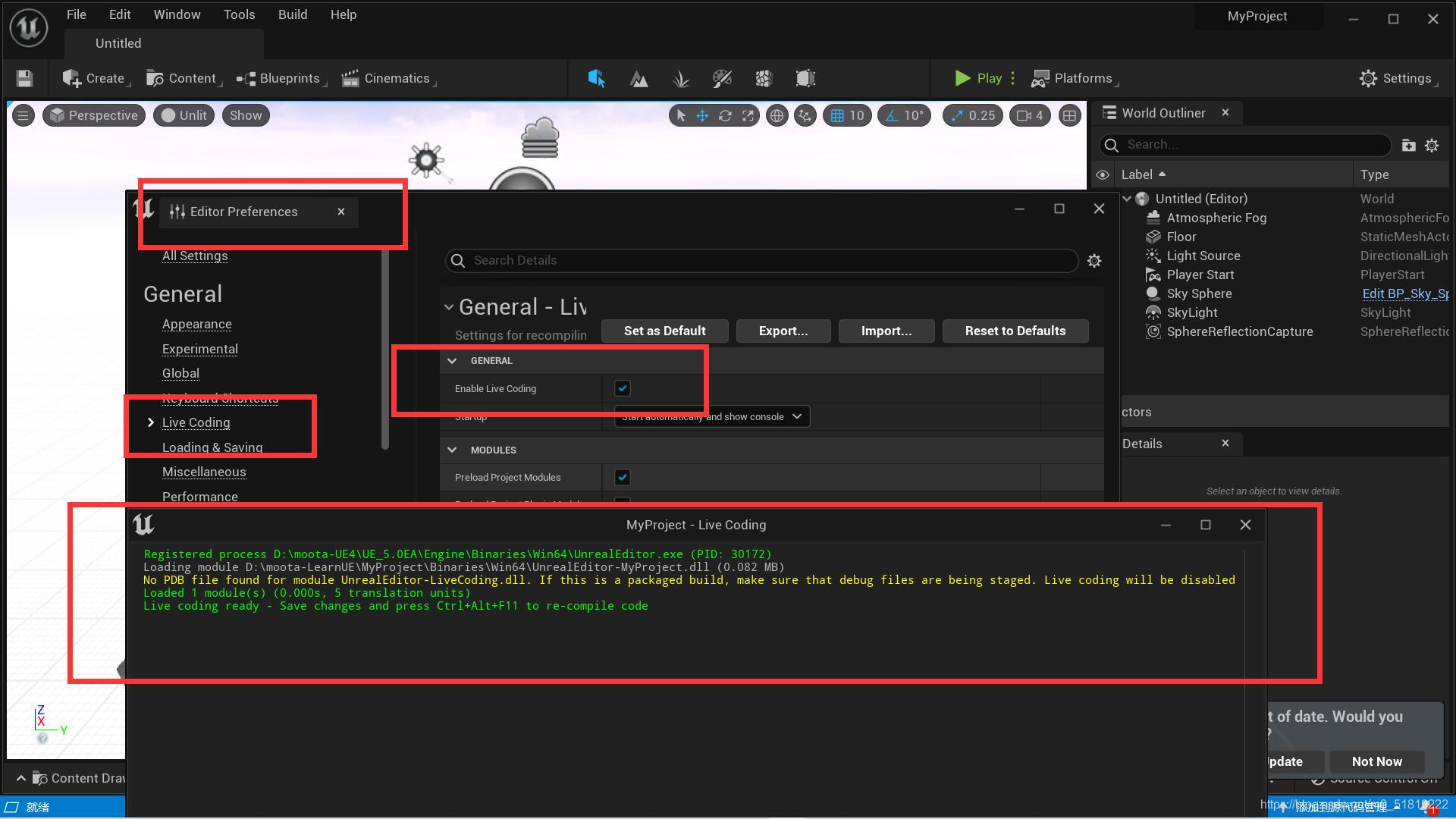Viewport: 1456px width, 819px height.
Task: Uncheck Enable Live Coding checkbox
Action: coord(623,389)
